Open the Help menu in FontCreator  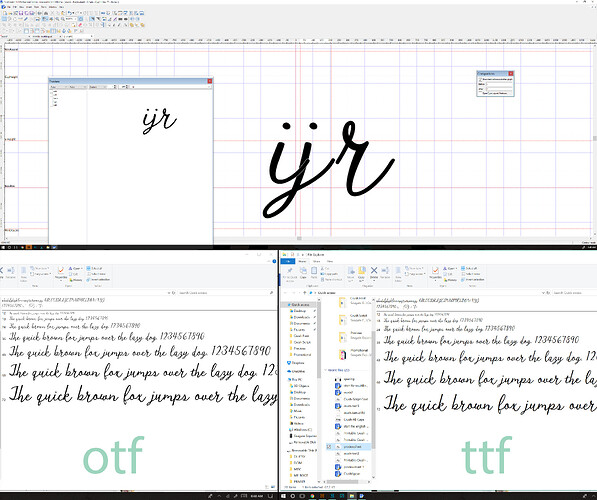(61, 7)
